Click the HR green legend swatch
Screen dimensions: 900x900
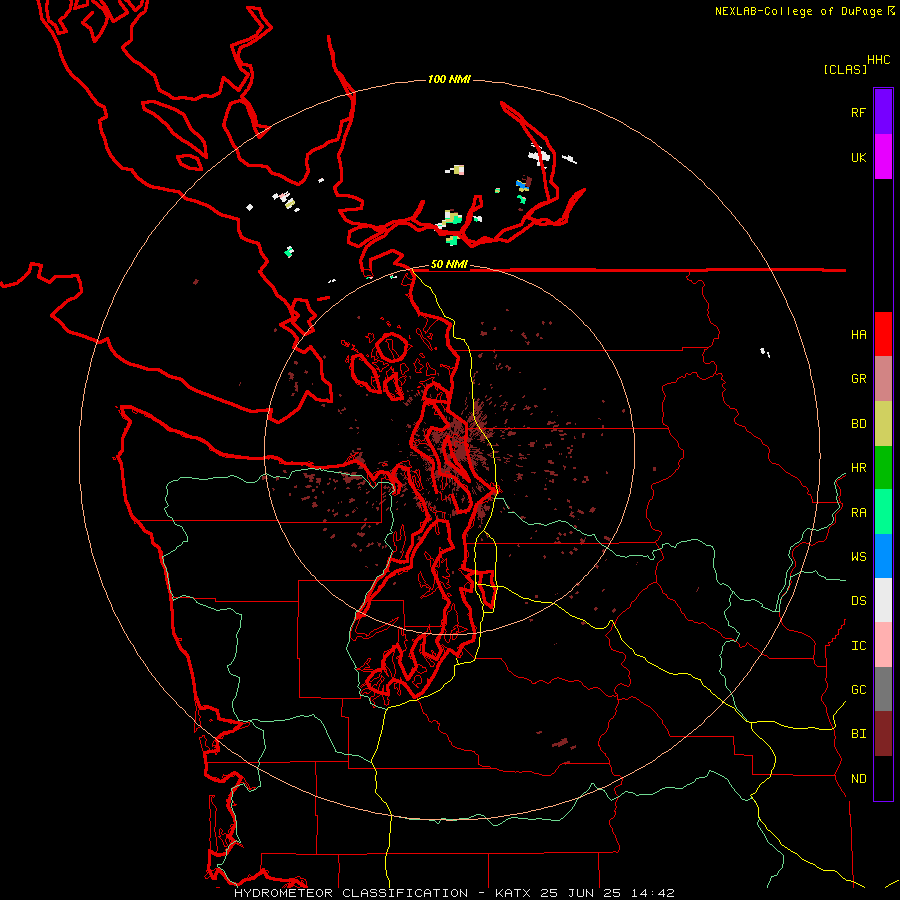pyautogui.click(x=883, y=468)
